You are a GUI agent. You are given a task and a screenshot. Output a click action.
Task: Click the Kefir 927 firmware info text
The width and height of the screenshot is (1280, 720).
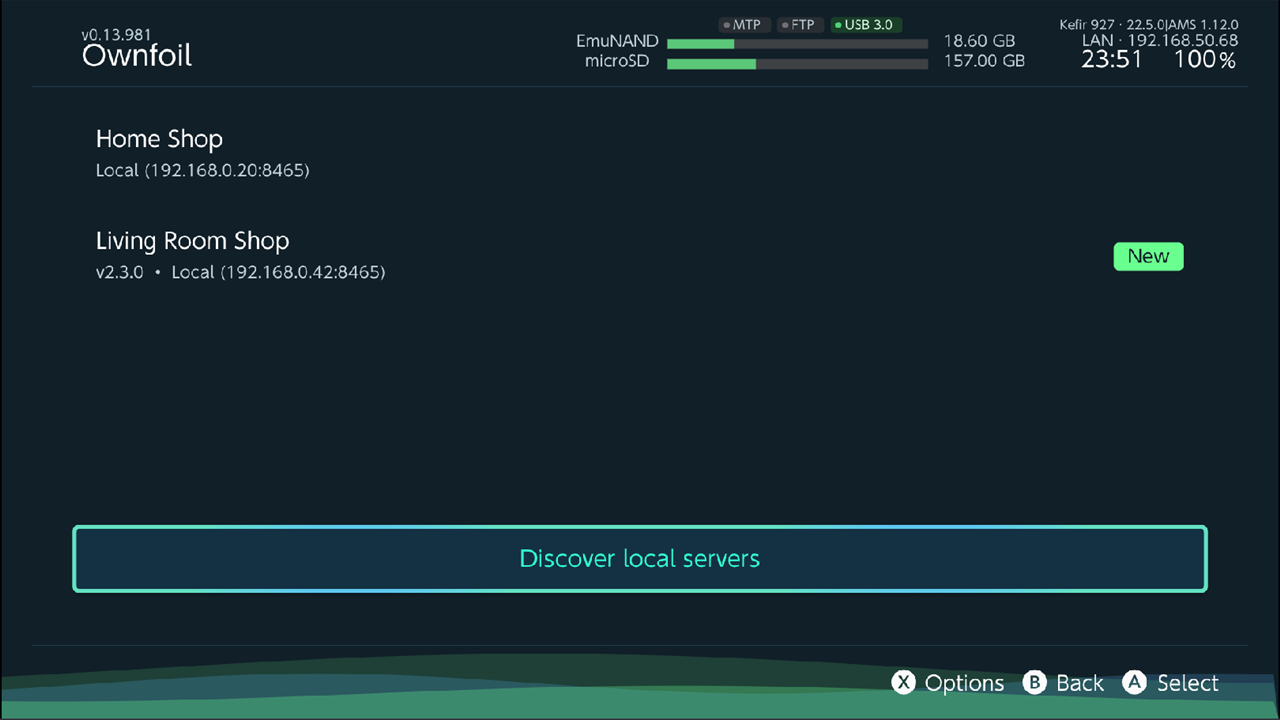click(1149, 25)
